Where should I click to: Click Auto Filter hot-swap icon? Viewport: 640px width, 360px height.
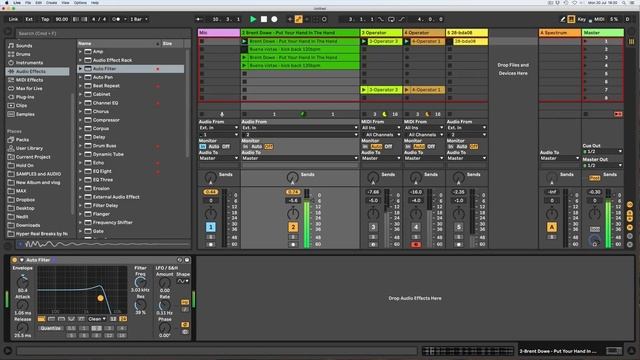click(180, 260)
